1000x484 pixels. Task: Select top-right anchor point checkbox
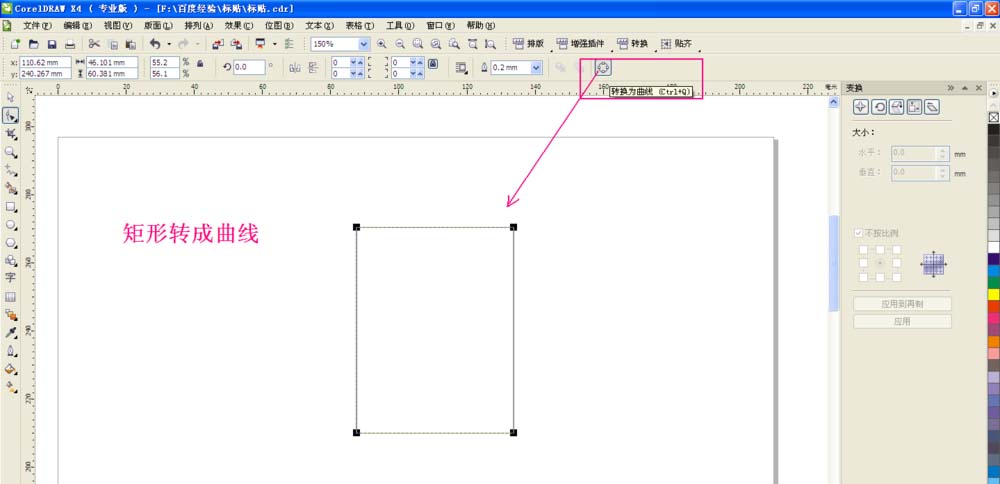coord(897,249)
